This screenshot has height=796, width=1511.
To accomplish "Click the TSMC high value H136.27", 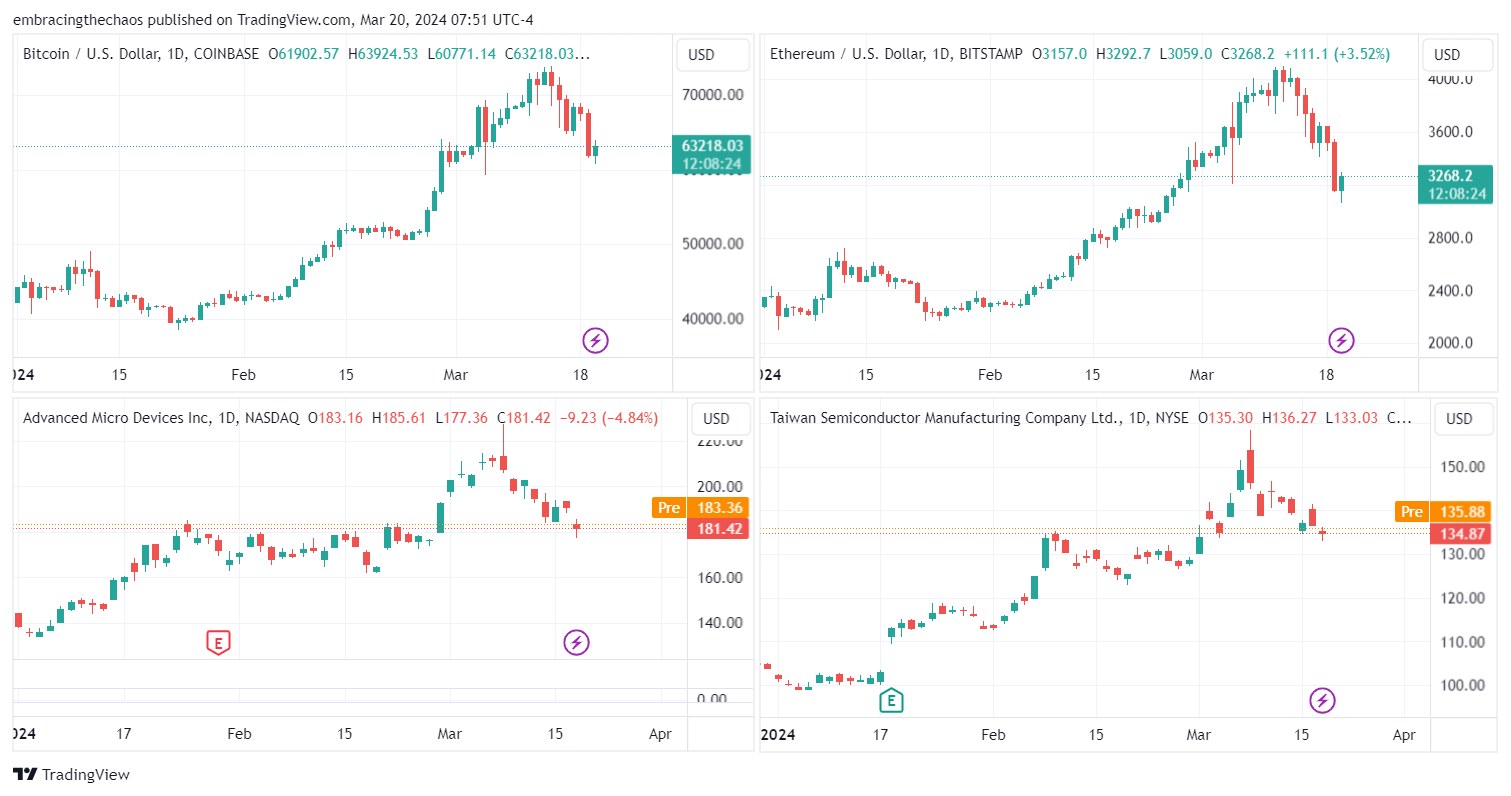I will [1290, 418].
